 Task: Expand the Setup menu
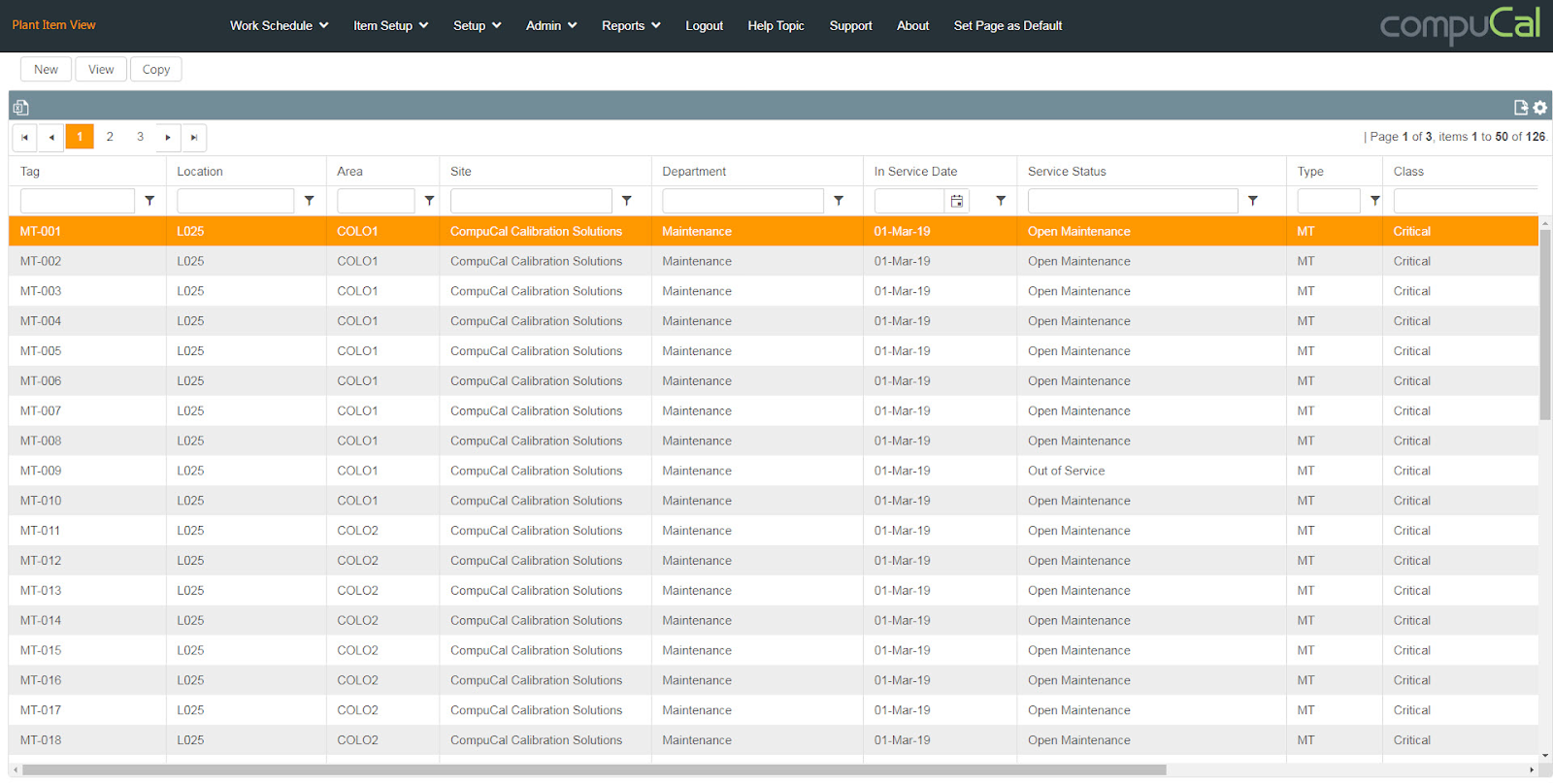(x=478, y=25)
